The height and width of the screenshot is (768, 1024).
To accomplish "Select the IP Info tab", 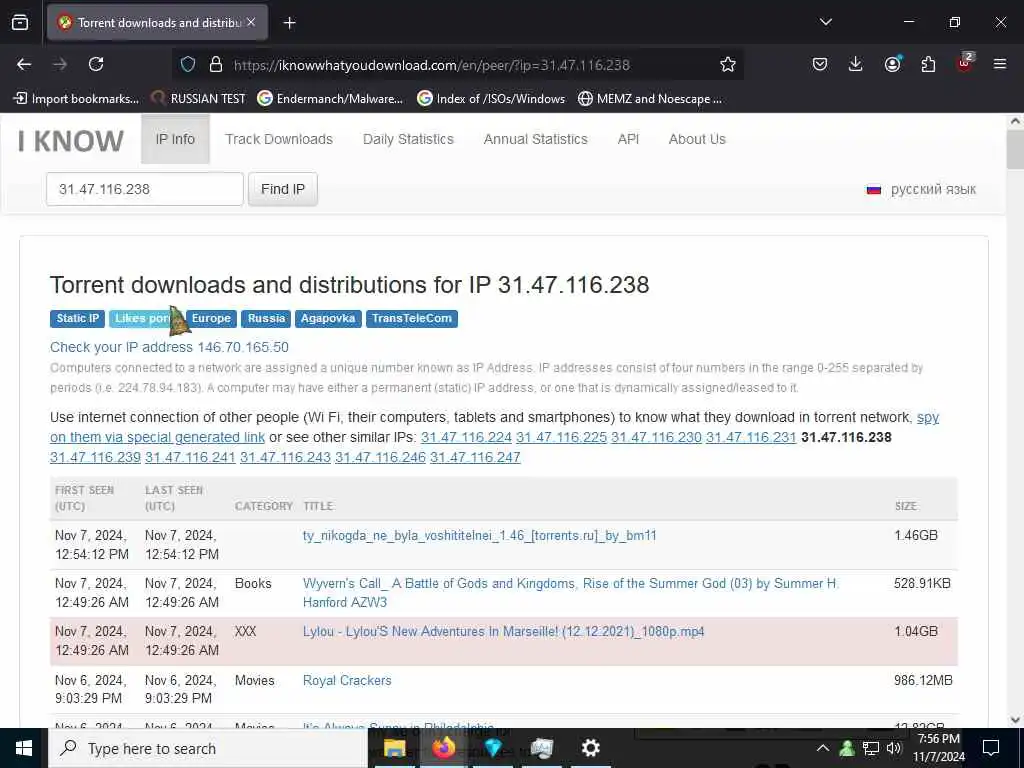I will 175,139.
